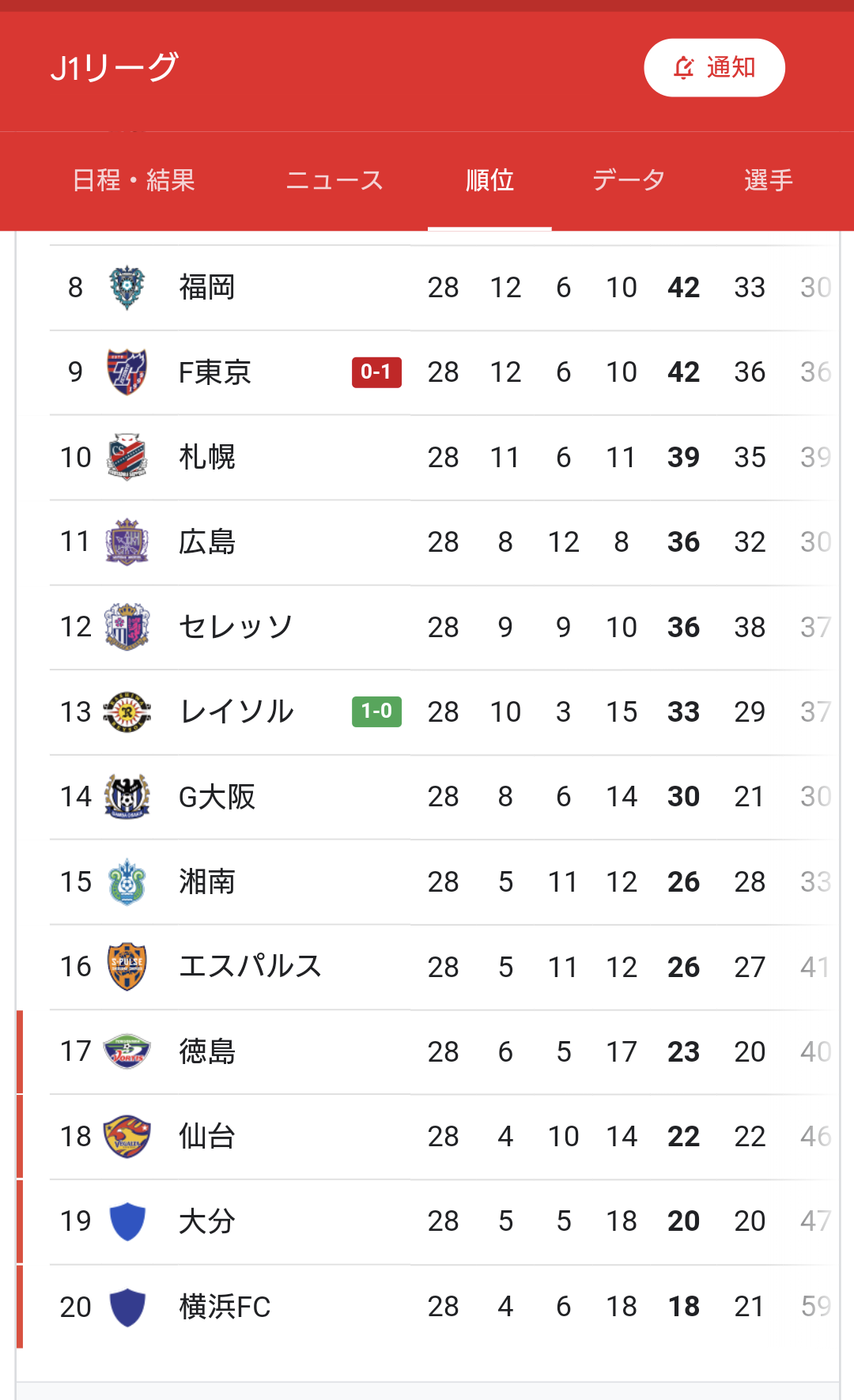Screen dimensions: 854x1400
Task: Click the Sanfrecce Hiroshima crest icon
Action: (127, 542)
